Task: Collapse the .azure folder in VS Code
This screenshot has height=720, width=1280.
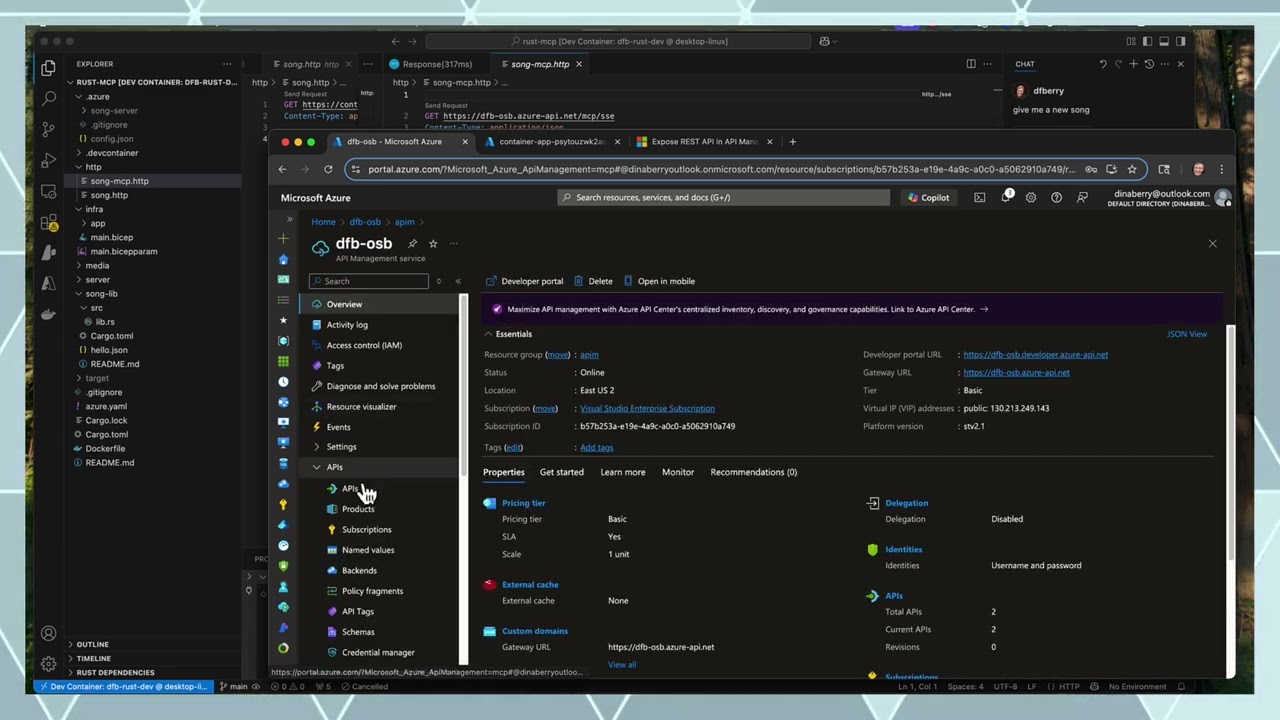Action: click(79, 97)
